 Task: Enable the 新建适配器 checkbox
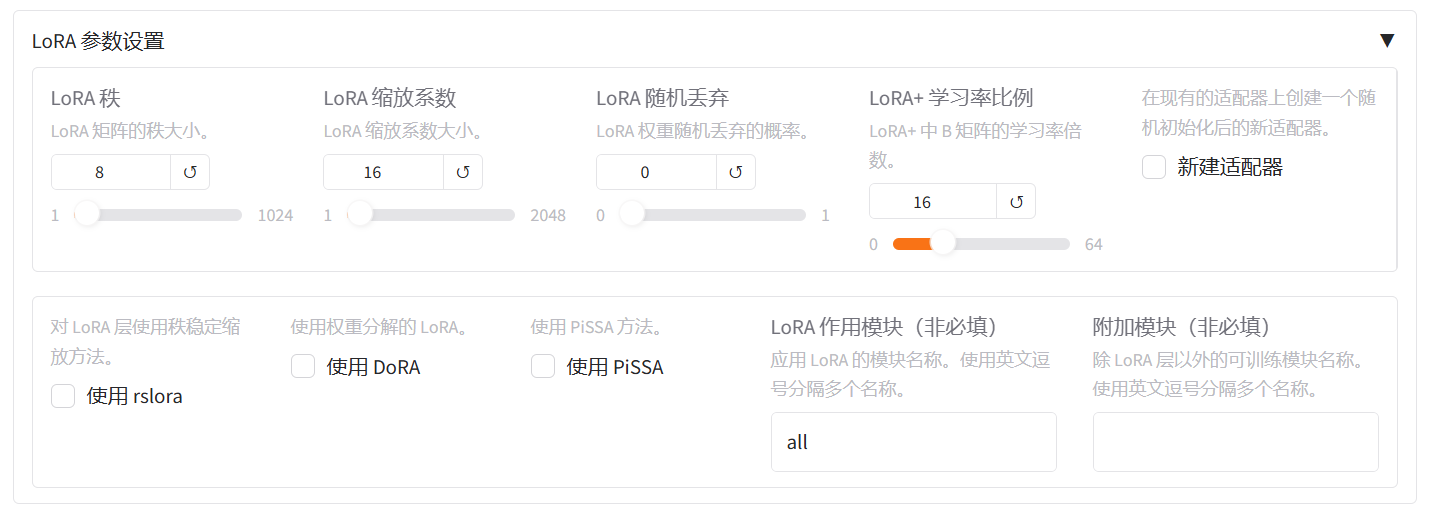[x=1154, y=167]
